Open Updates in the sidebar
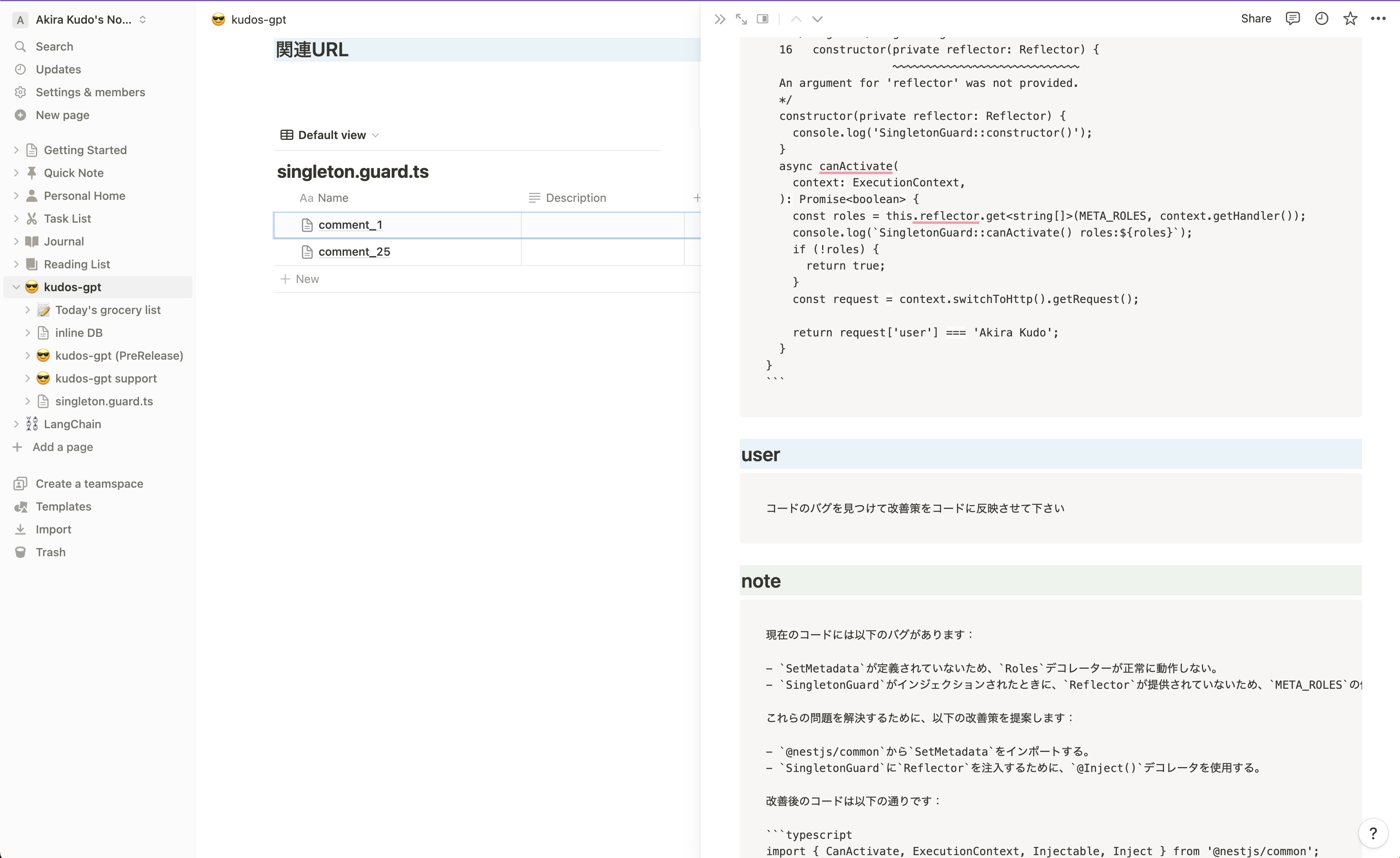Image resolution: width=1400 pixels, height=858 pixels. point(58,69)
